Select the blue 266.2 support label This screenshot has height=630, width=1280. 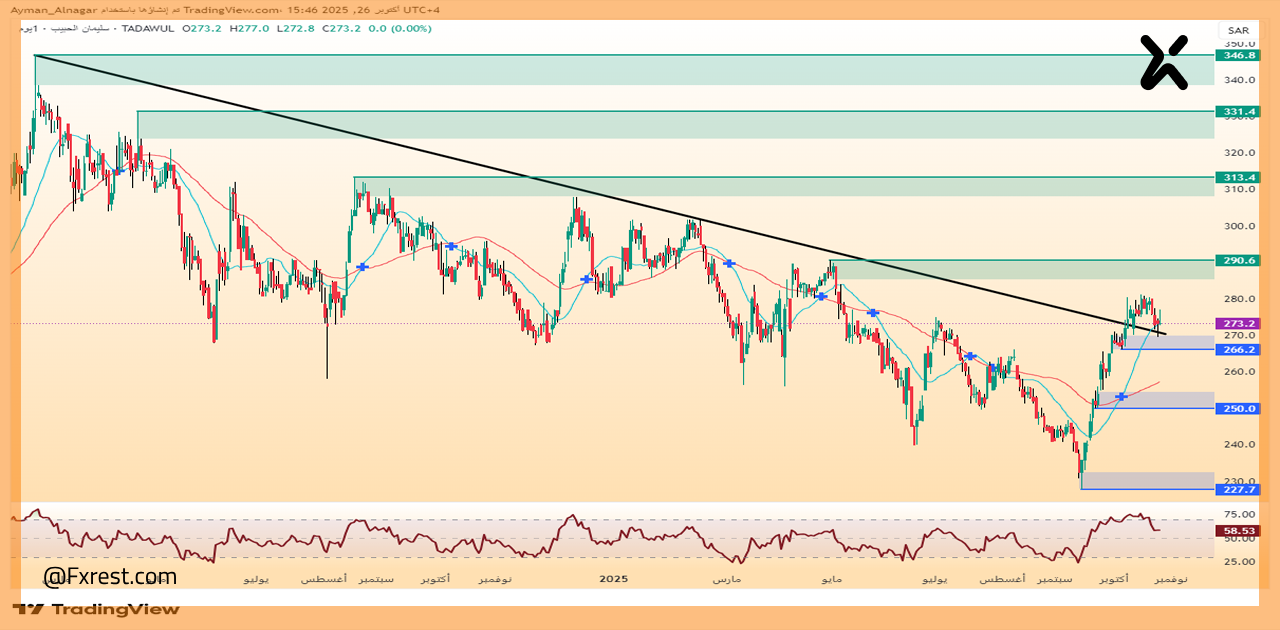click(1237, 350)
